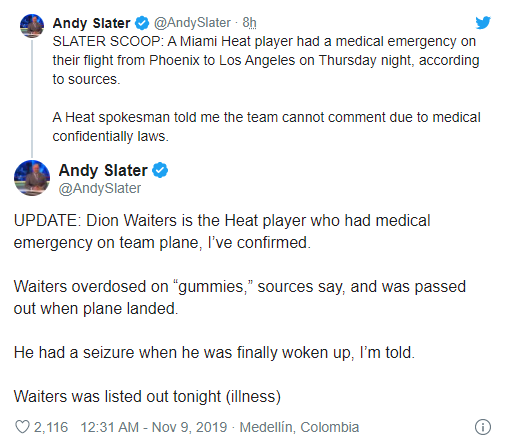Click the vertical thread line connecting tweets
The height and width of the screenshot is (446, 507).
(x=32, y=98)
